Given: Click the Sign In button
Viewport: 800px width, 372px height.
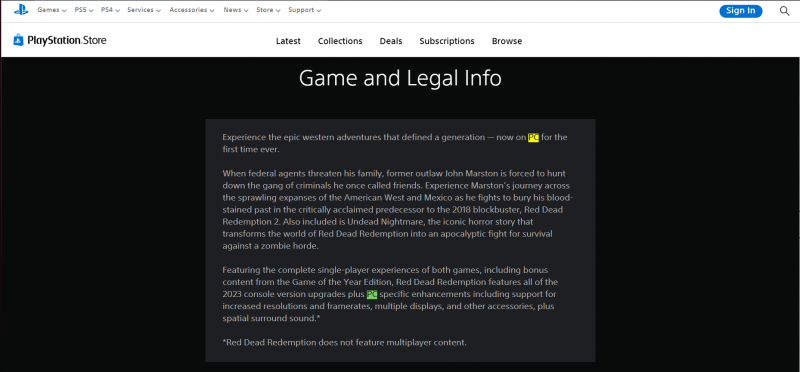Looking at the screenshot, I should point(741,11).
